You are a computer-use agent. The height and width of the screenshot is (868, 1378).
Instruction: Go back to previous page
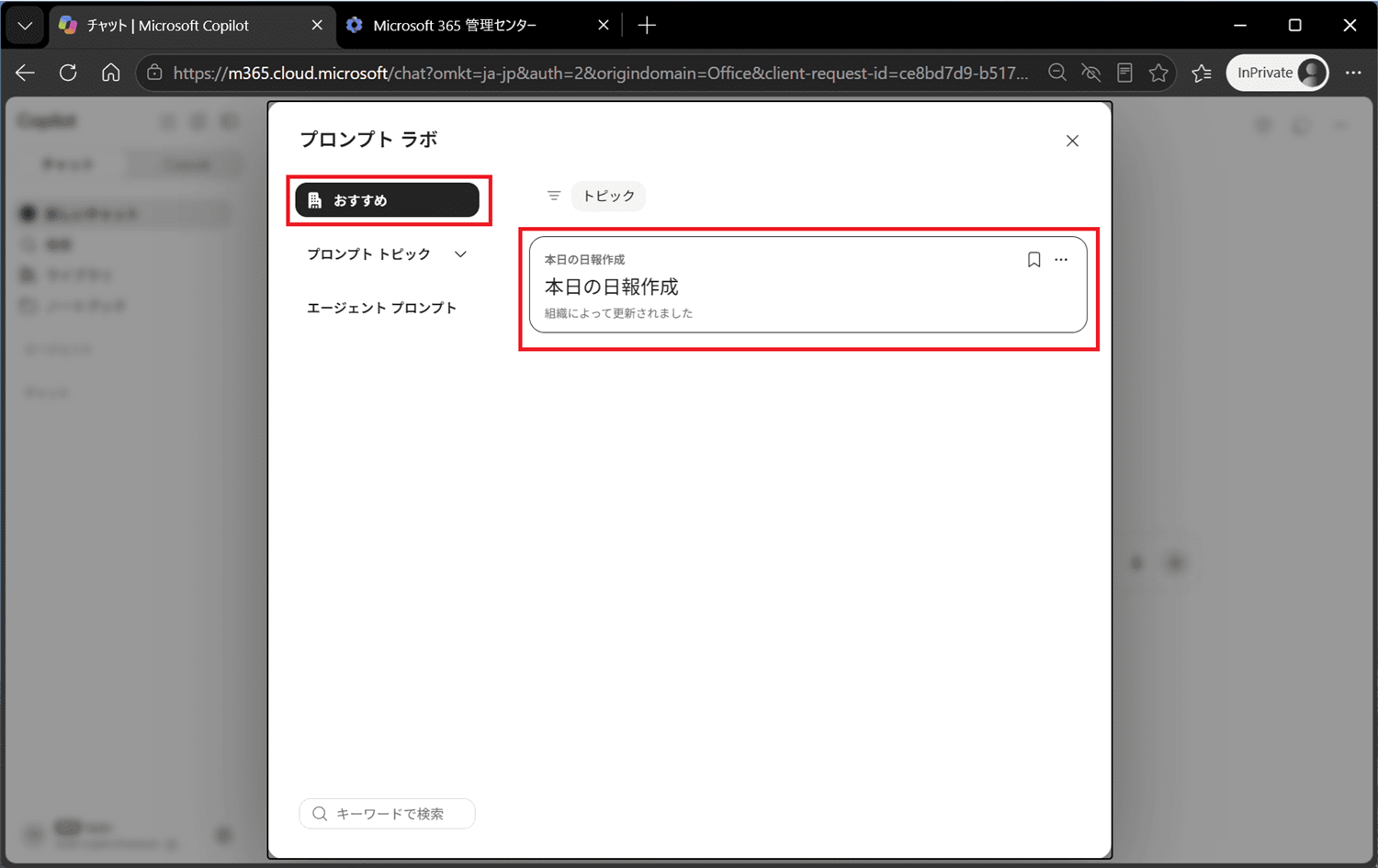pyautogui.click(x=25, y=73)
